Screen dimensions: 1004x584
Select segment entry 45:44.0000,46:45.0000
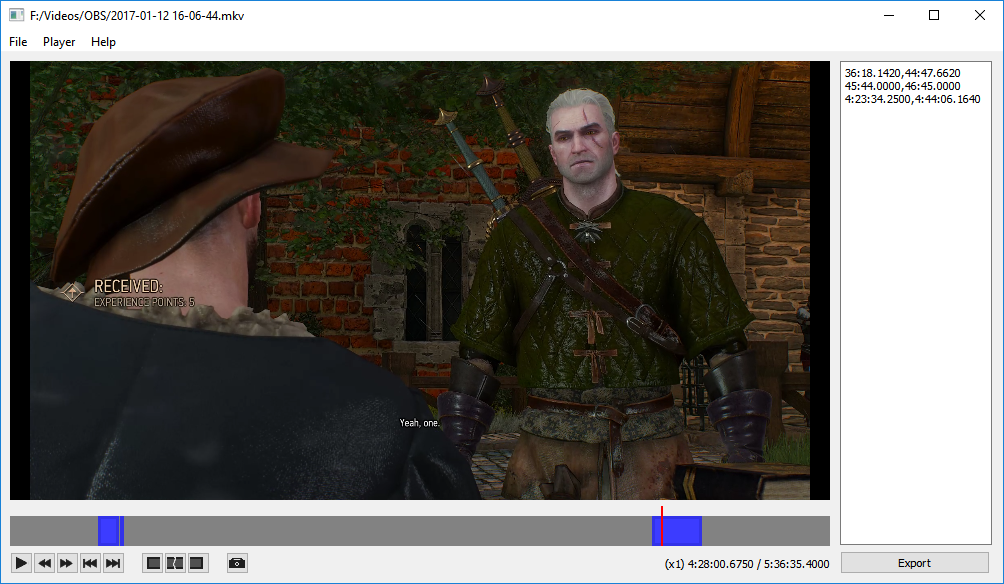point(902,86)
